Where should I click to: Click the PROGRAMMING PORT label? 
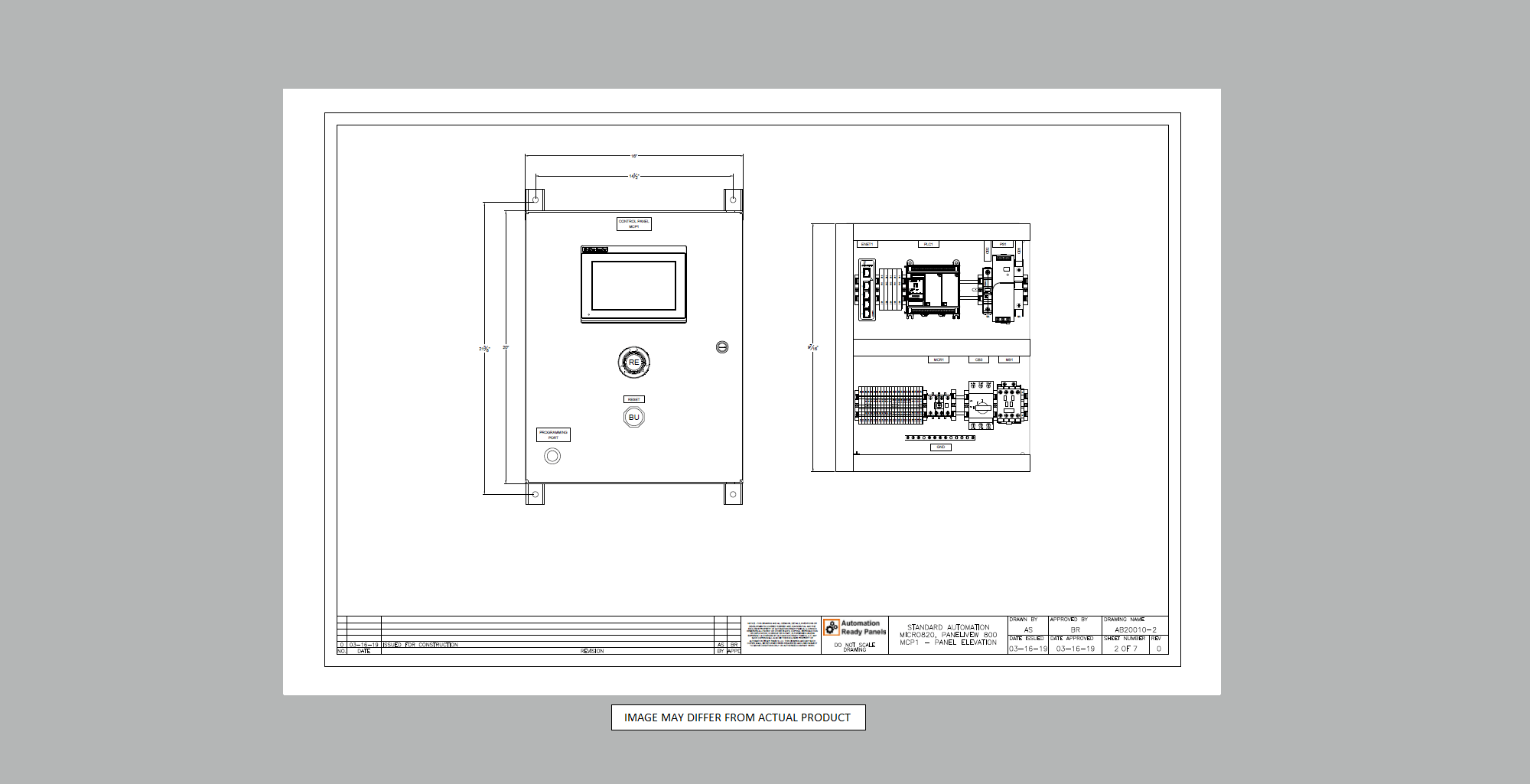pos(553,434)
